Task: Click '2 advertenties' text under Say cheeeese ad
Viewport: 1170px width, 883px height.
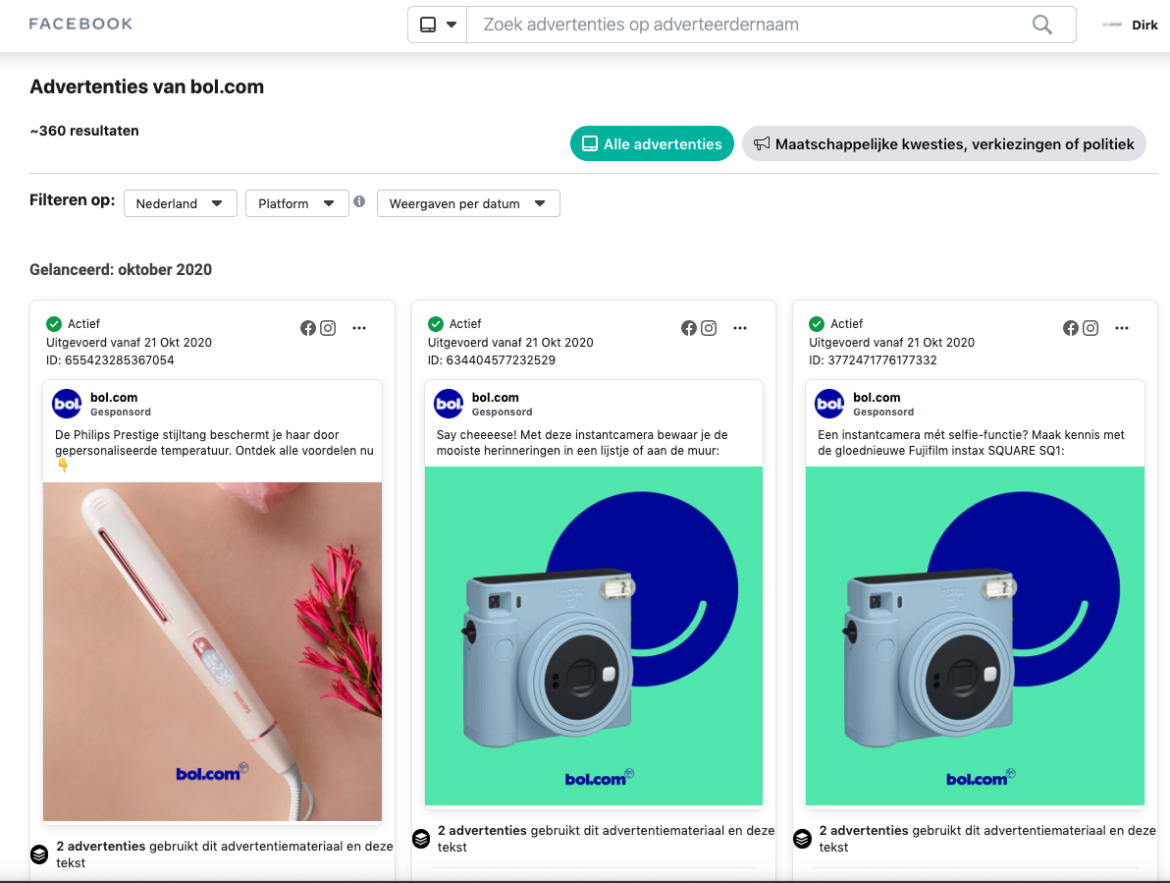Action: pyautogui.click(x=482, y=830)
